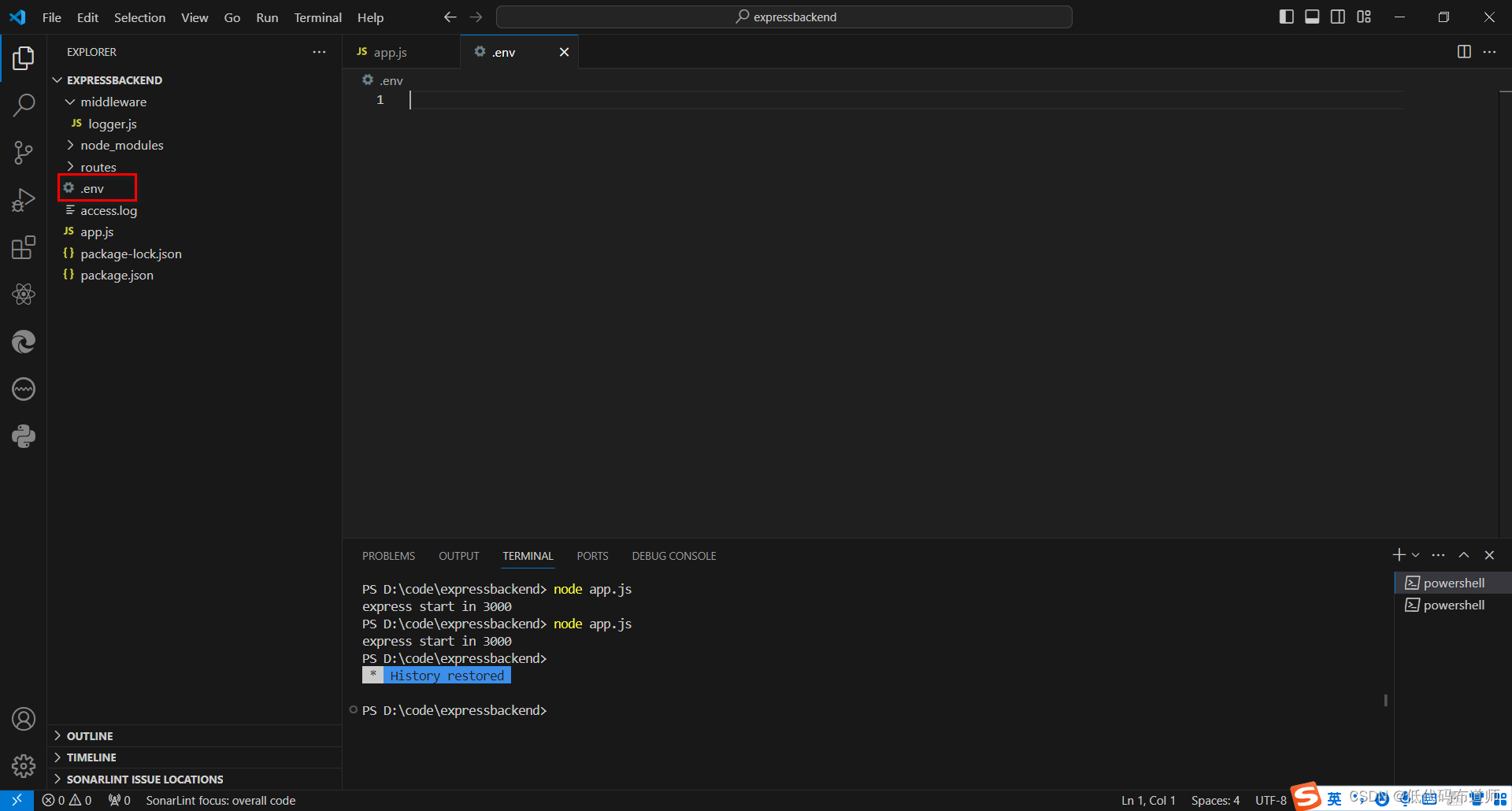The image size is (1512, 811).
Task: Open the File menu
Action: [52, 17]
